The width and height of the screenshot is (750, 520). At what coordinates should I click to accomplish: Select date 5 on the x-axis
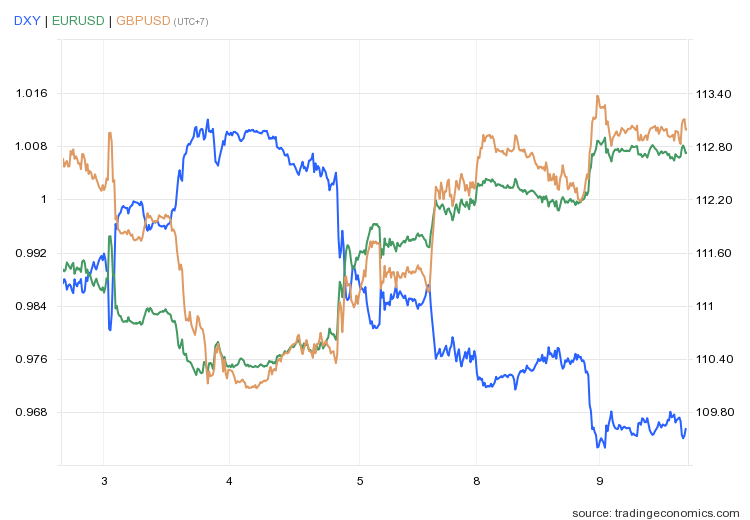click(x=360, y=480)
